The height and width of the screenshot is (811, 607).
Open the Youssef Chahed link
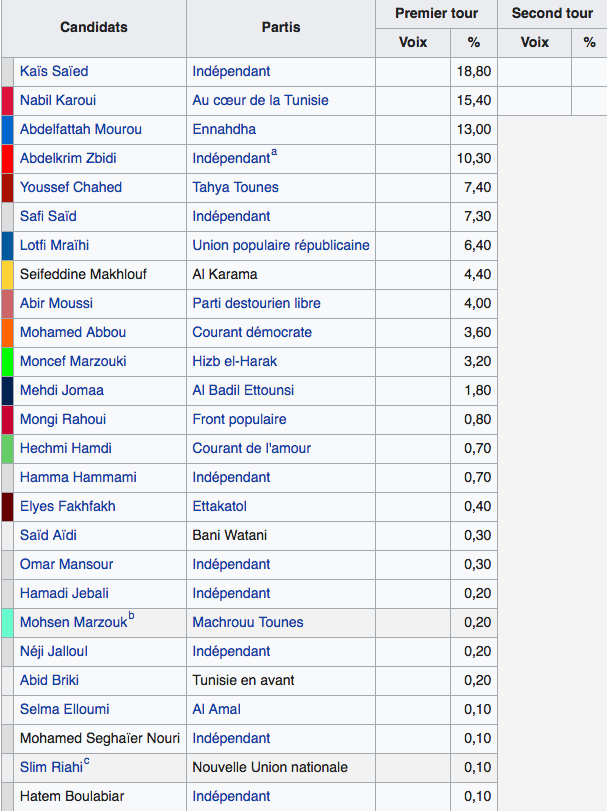71,187
